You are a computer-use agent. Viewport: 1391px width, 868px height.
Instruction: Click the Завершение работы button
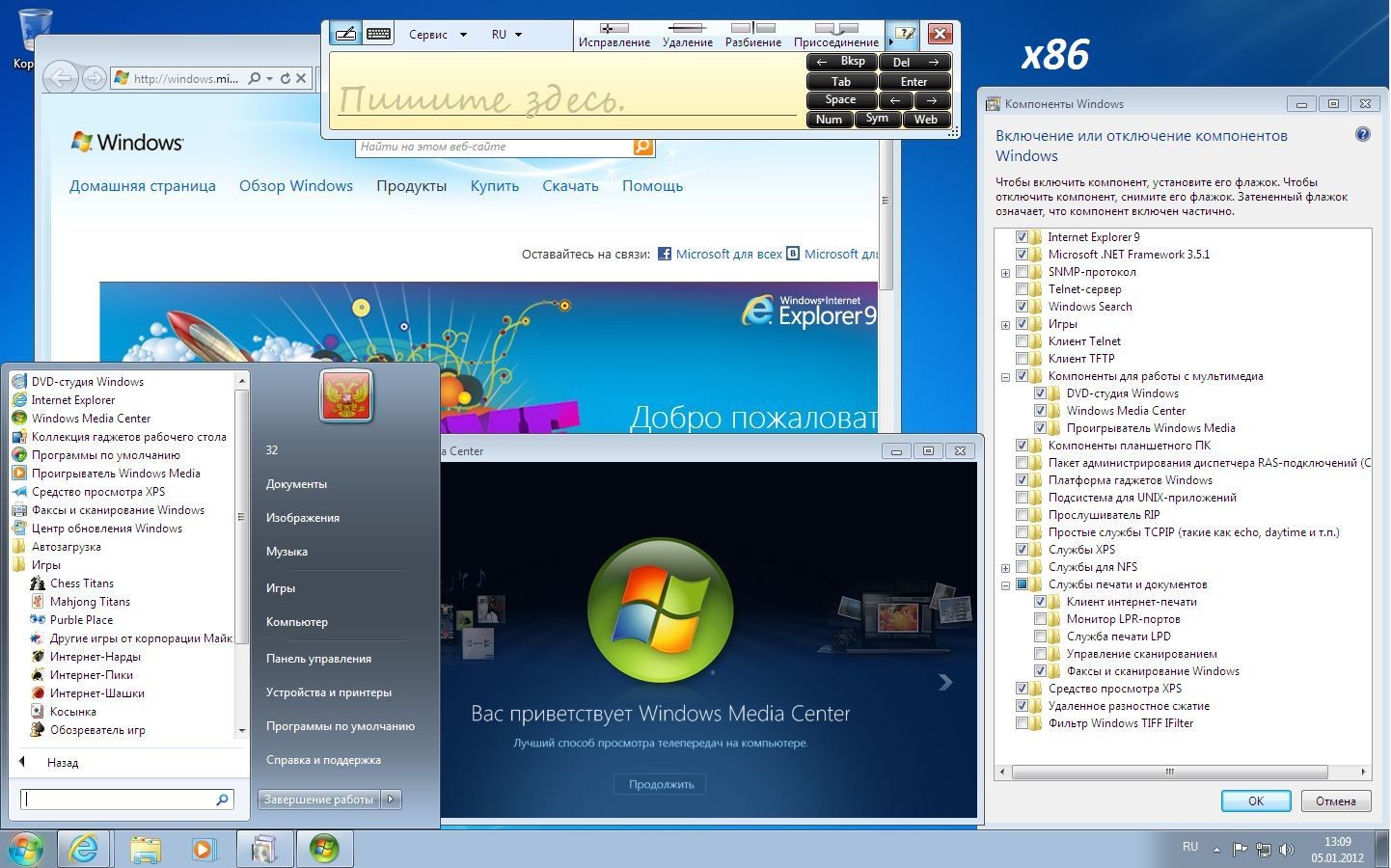tap(319, 800)
